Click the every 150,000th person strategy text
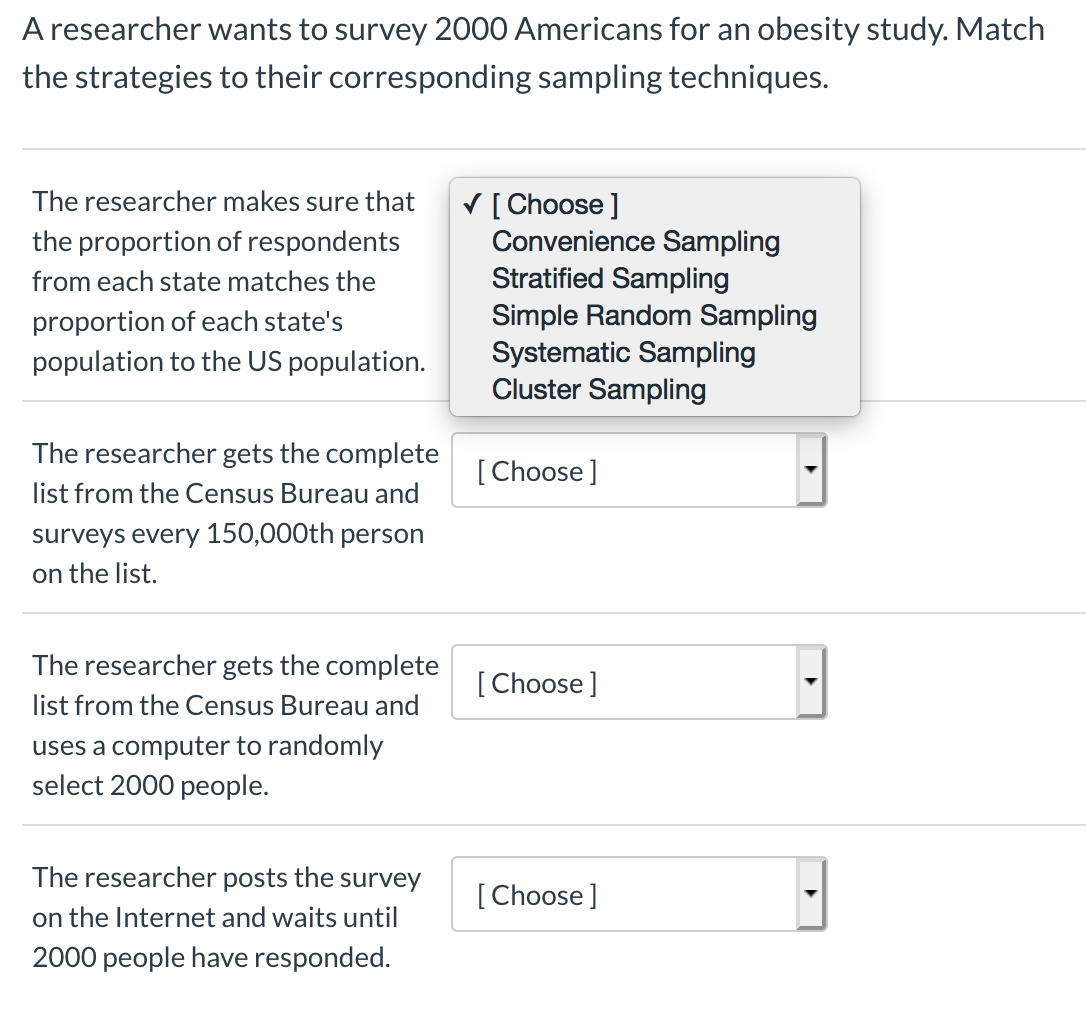The image size is (1086, 1030). click(234, 513)
